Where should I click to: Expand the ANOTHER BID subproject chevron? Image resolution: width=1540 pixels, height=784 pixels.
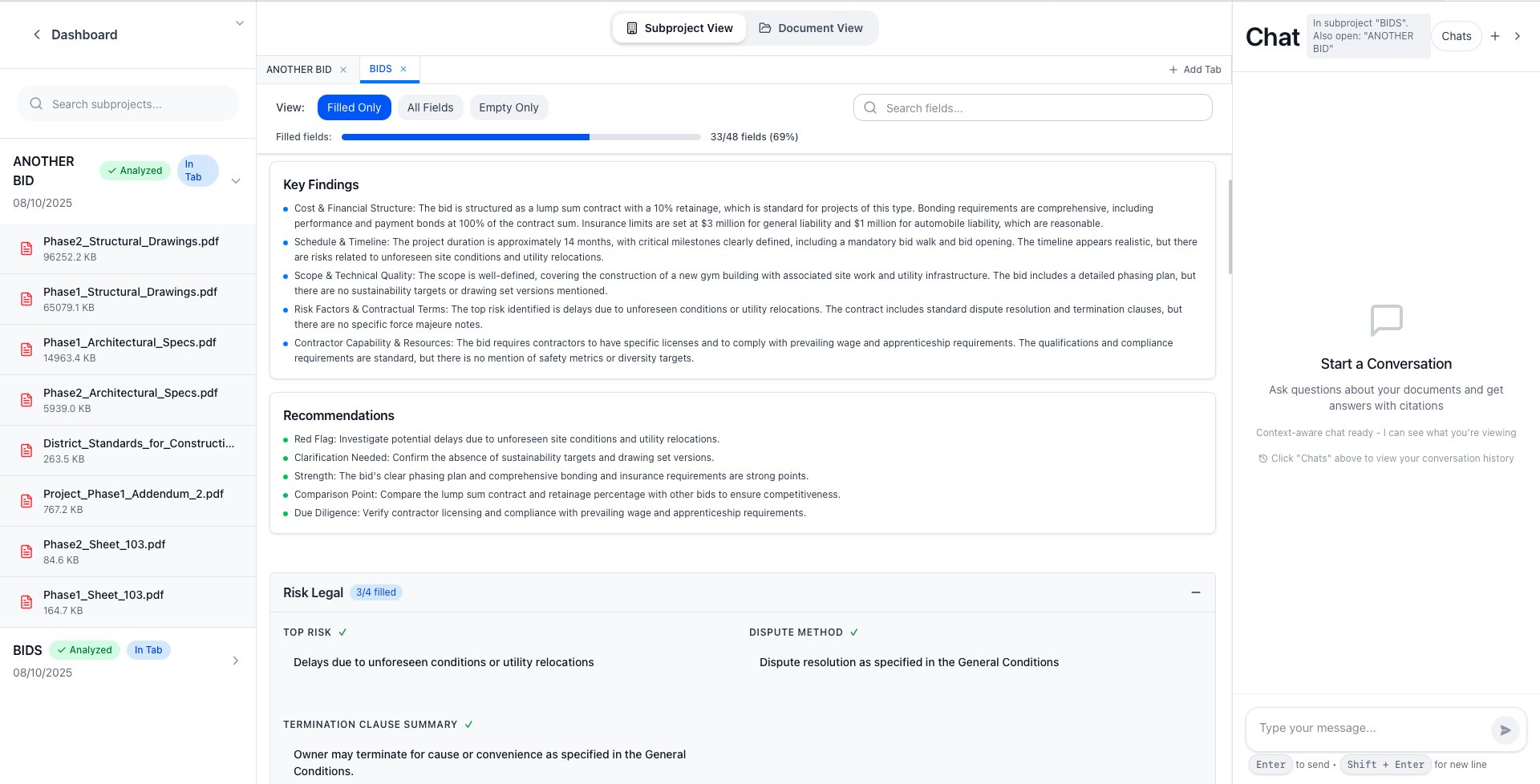tap(236, 180)
